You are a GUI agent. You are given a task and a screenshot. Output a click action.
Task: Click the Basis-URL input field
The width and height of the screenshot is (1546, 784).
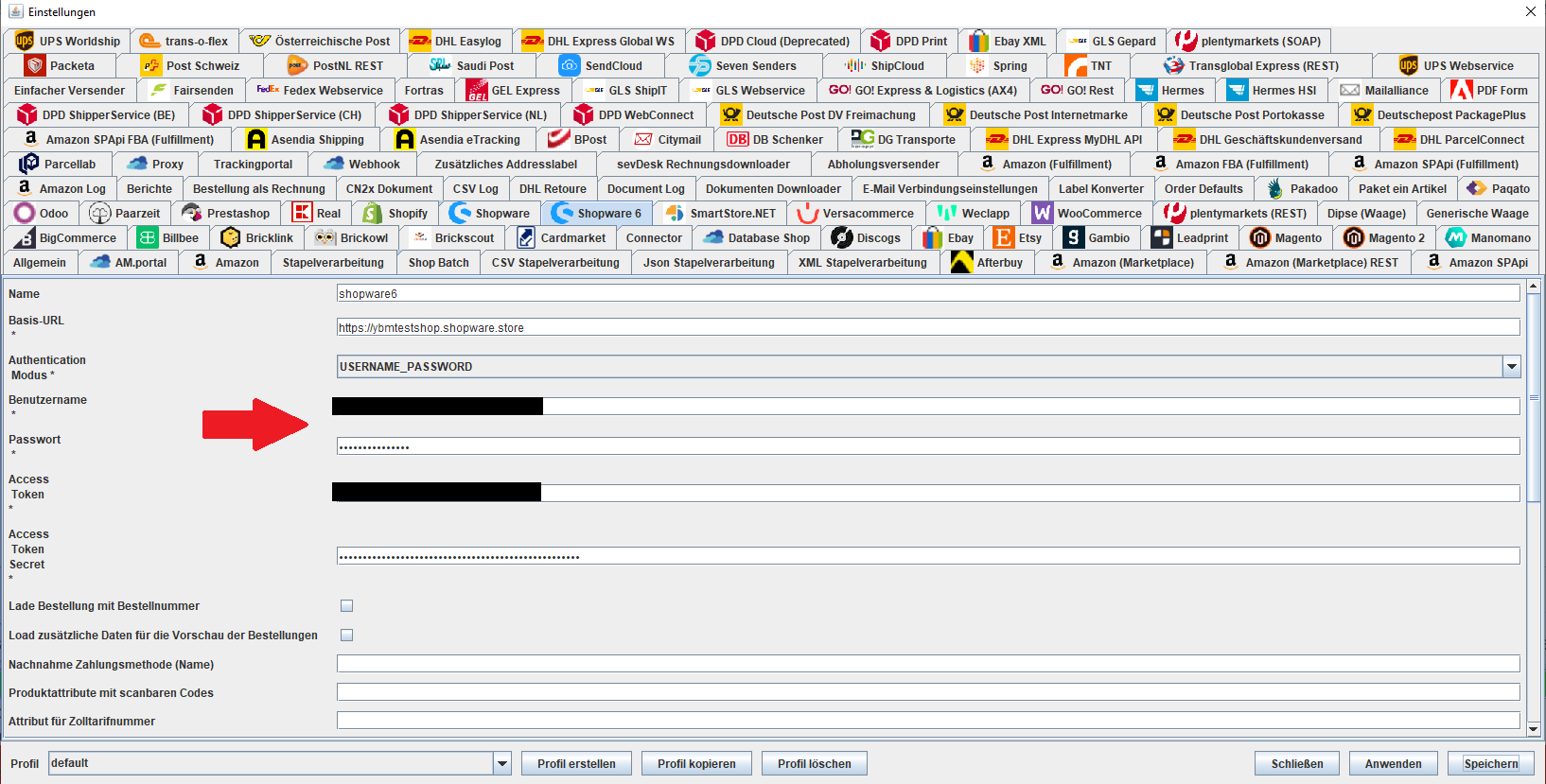928,327
